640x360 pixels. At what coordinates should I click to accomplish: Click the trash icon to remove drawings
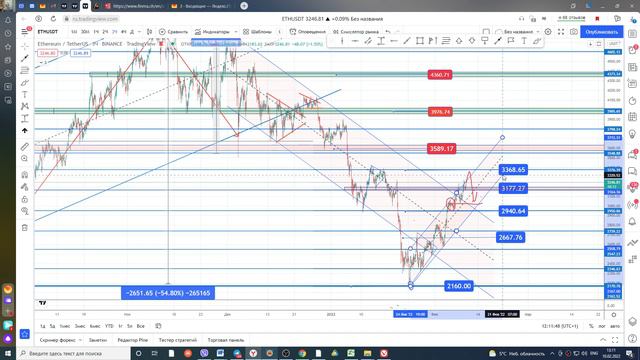[x=25, y=228]
